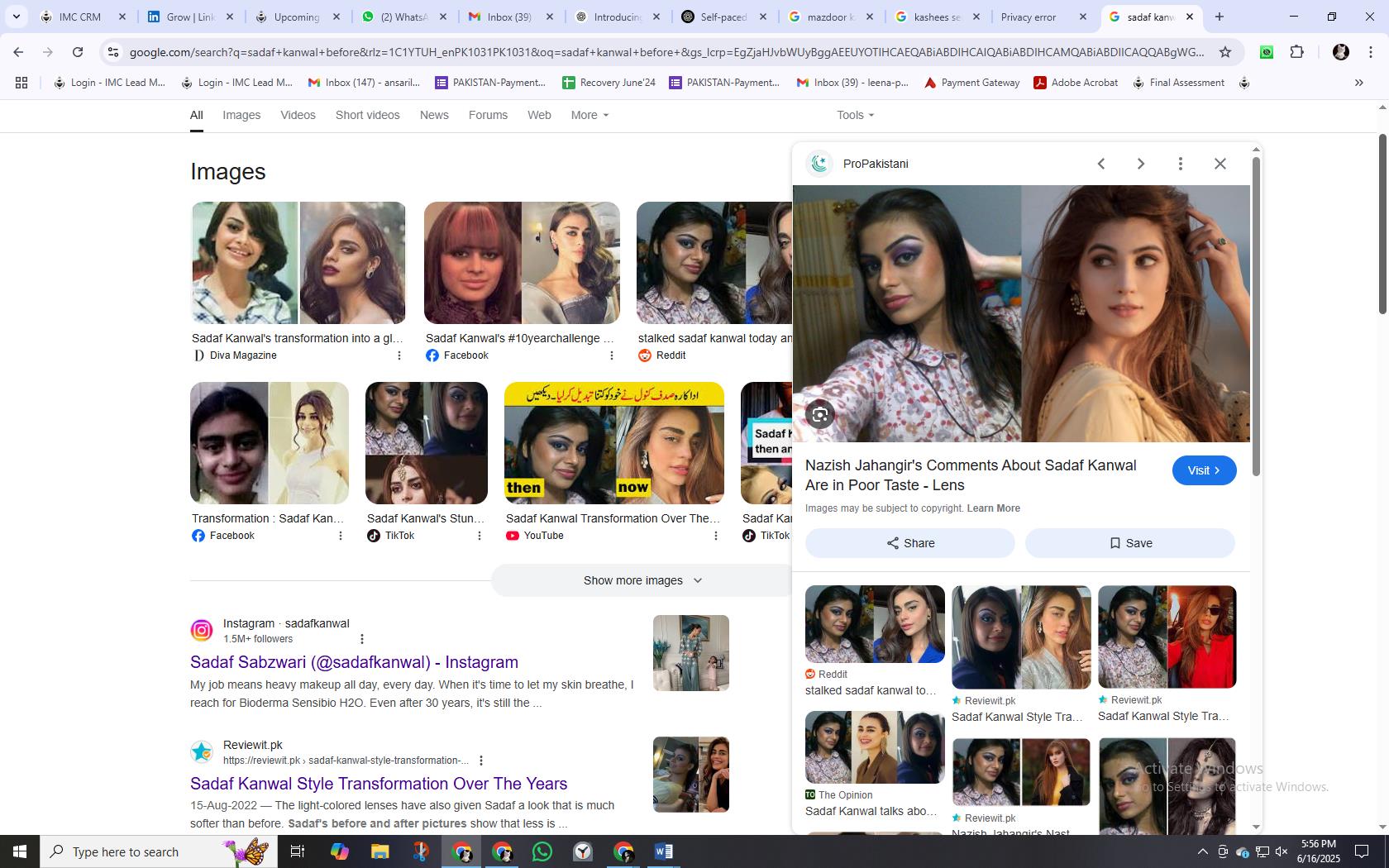Open WhatsApp from the taskbar
This screenshot has width=1389, height=868.
[x=542, y=851]
